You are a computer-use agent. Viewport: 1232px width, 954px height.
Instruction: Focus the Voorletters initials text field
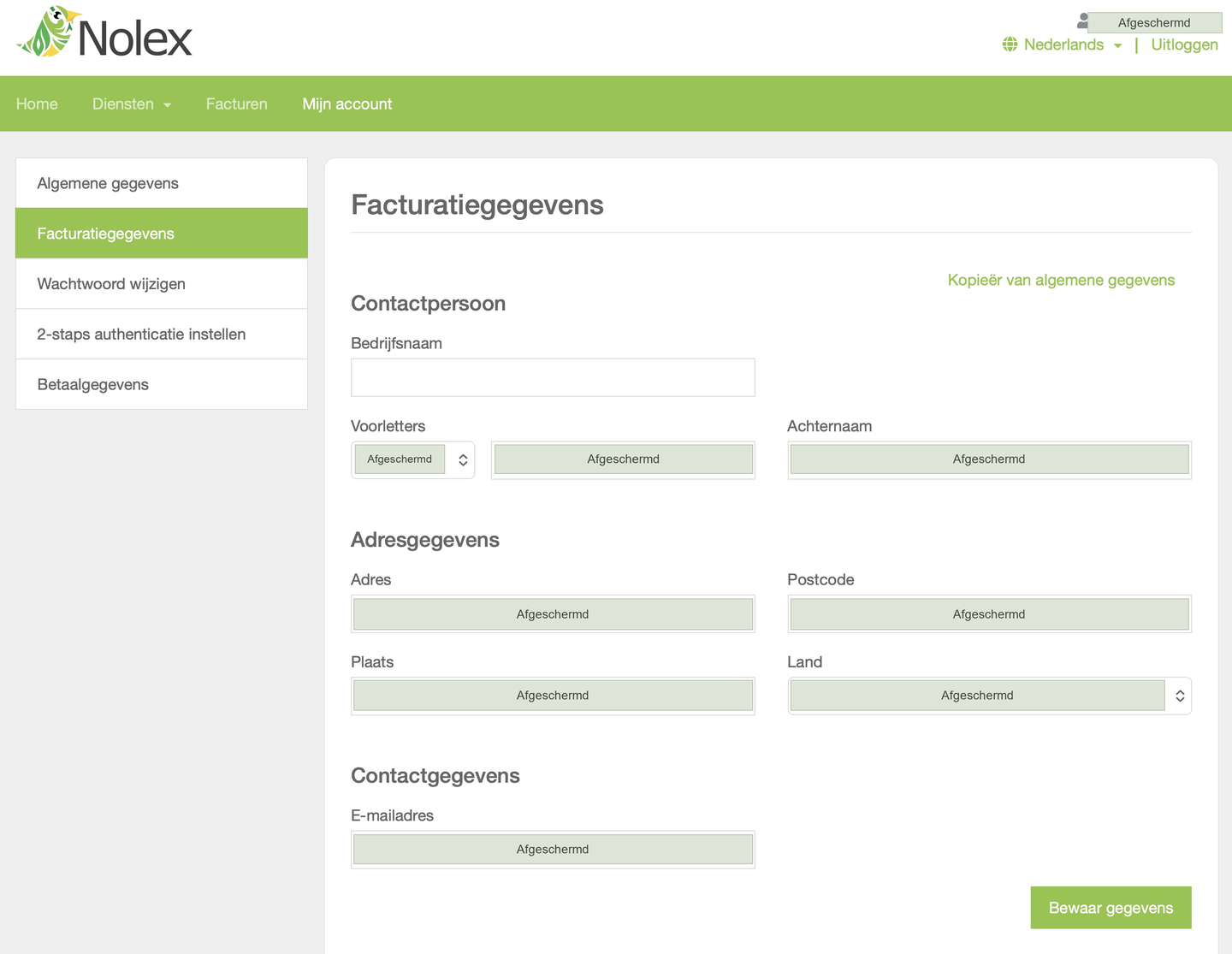(623, 459)
